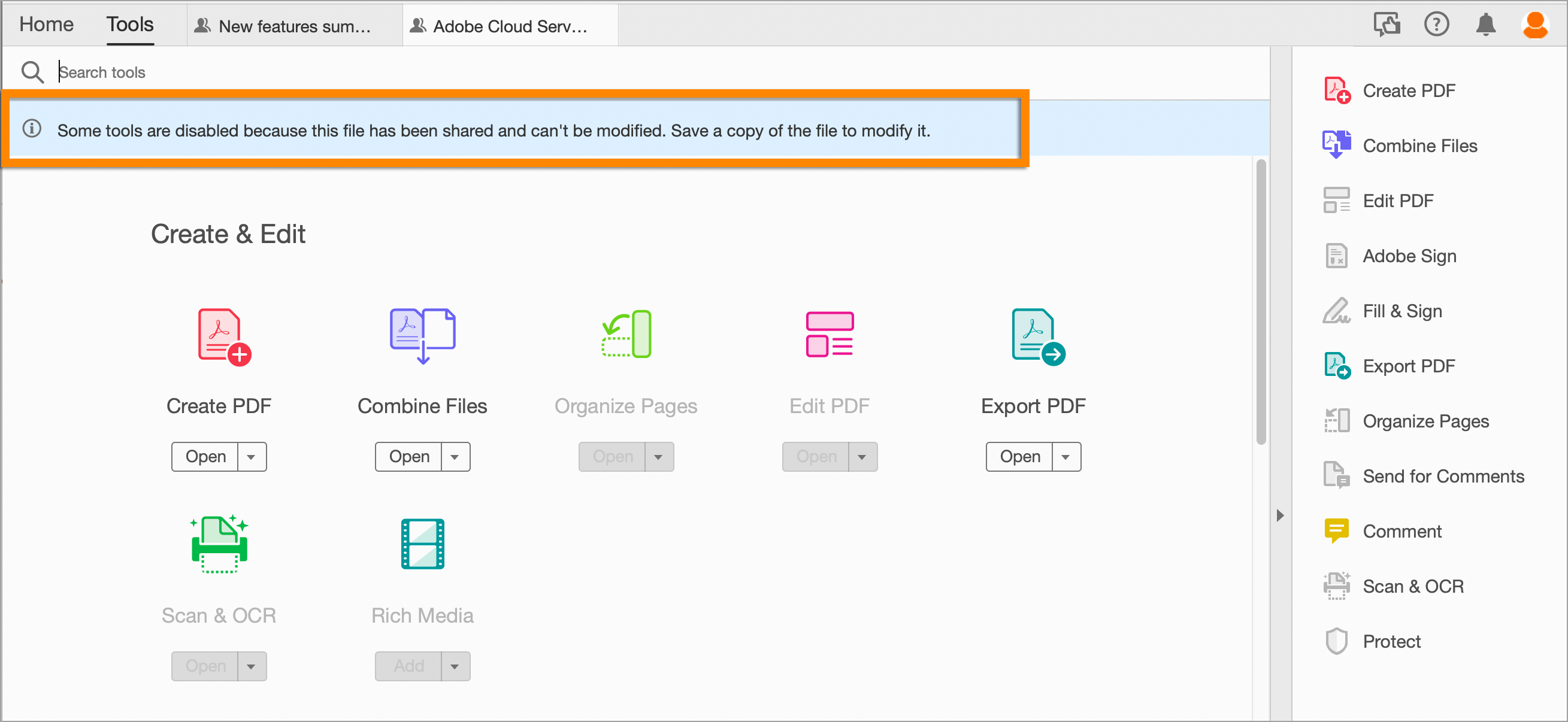Open the Create PDF tool icon
The image size is (1568, 722).
click(219, 336)
